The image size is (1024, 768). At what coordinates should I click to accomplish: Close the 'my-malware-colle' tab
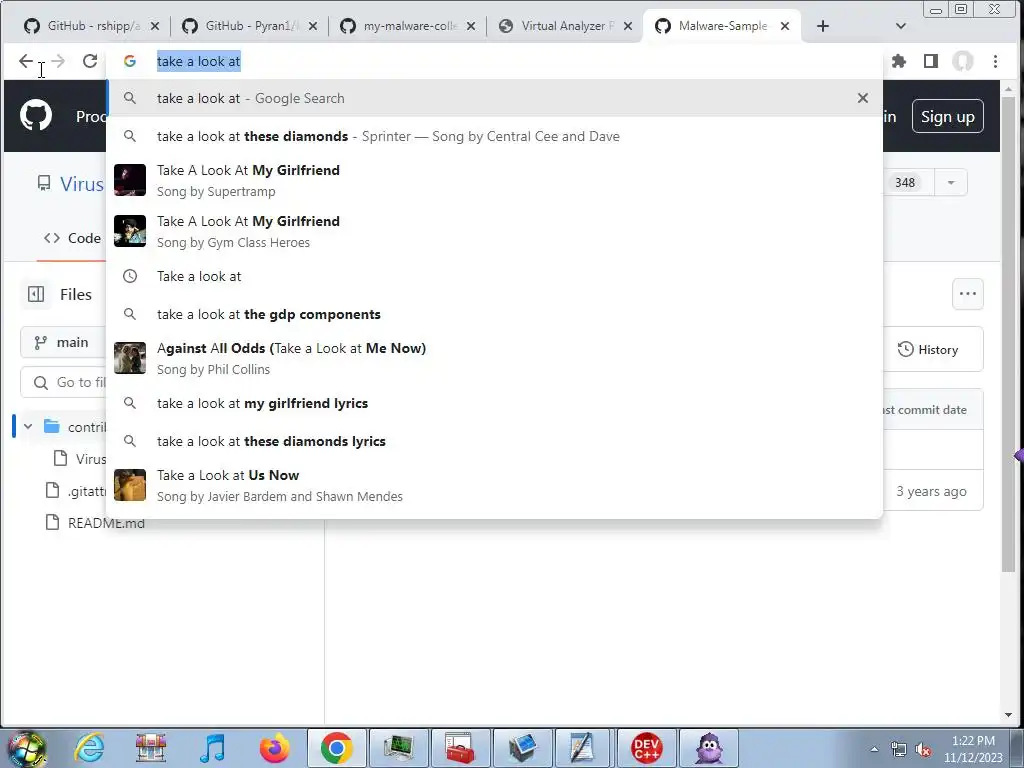tap(471, 26)
